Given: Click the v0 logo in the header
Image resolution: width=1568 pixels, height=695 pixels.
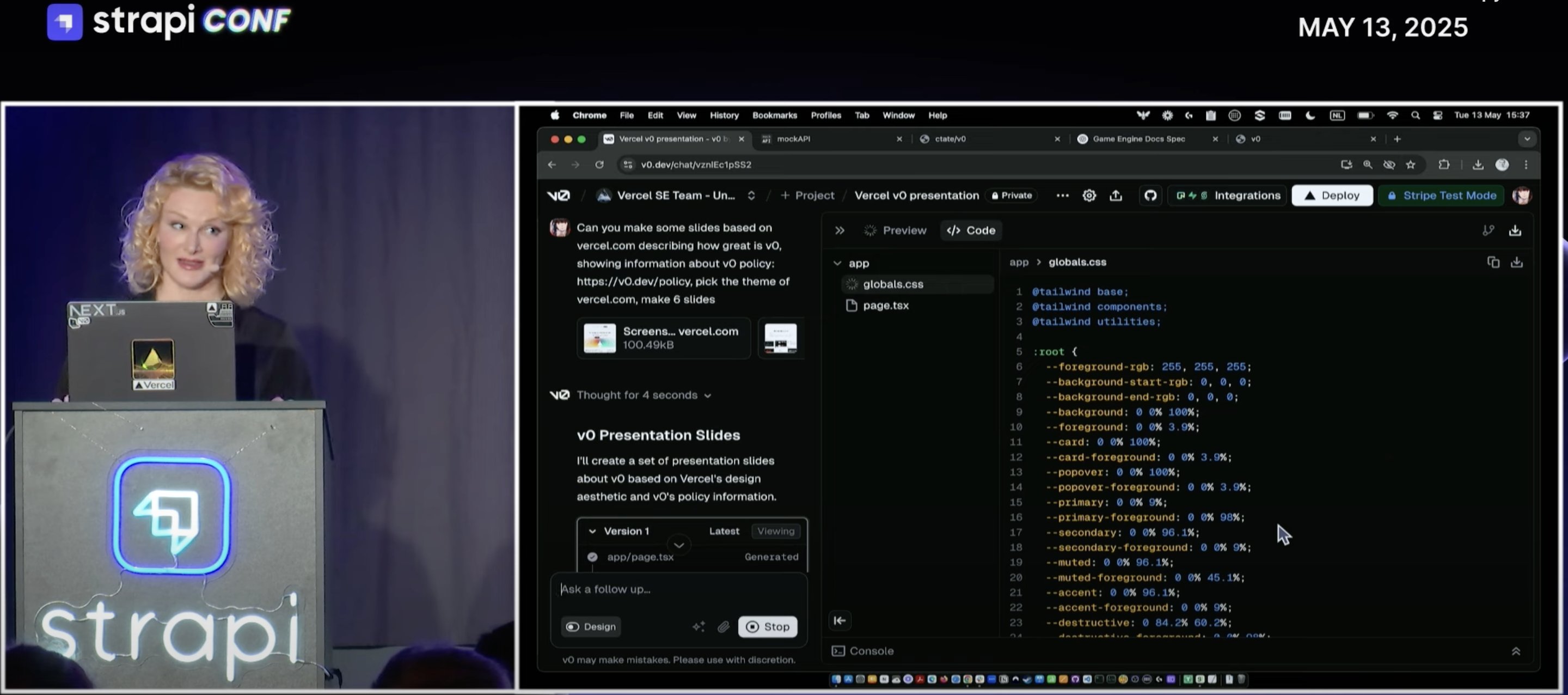Looking at the screenshot, I should click(558, 196).
